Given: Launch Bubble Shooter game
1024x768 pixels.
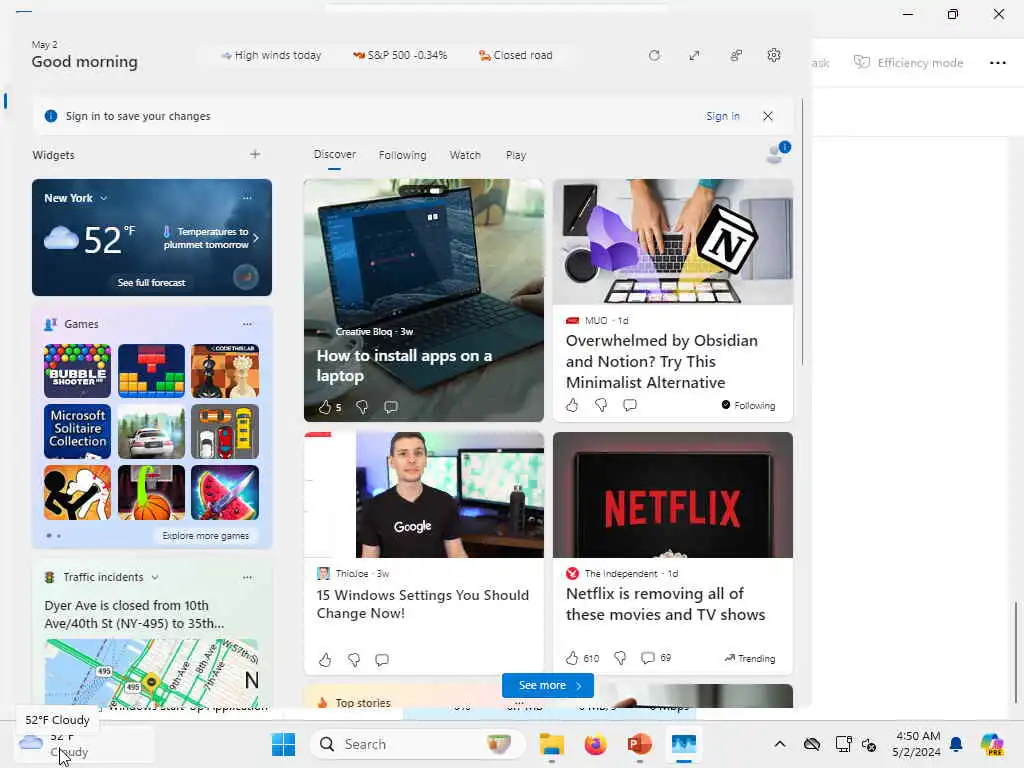Looking at the screenshot, I should (x=77, y=371).
